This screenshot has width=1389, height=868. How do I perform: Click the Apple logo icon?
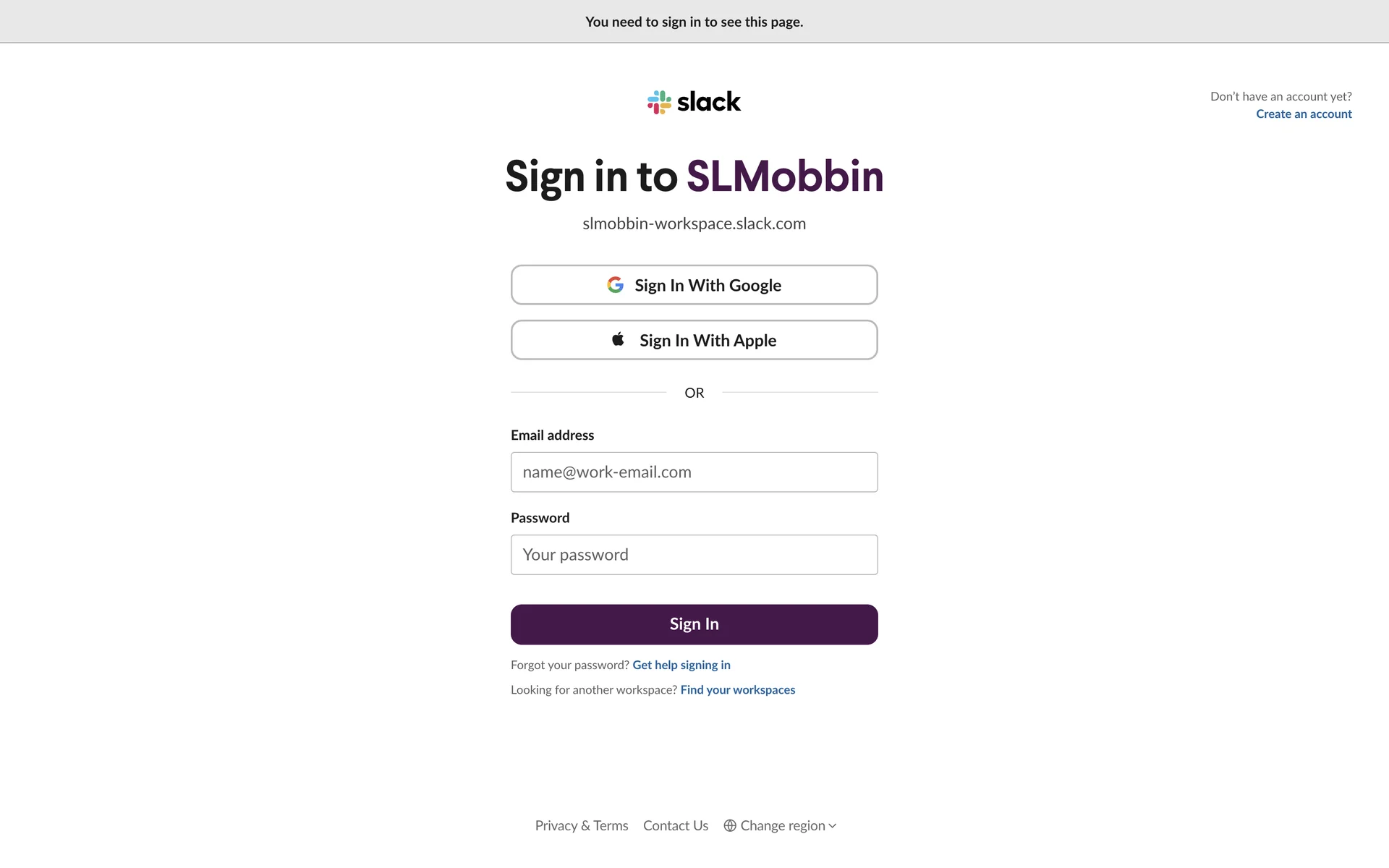pyautogui.click(x=618, y=339)
